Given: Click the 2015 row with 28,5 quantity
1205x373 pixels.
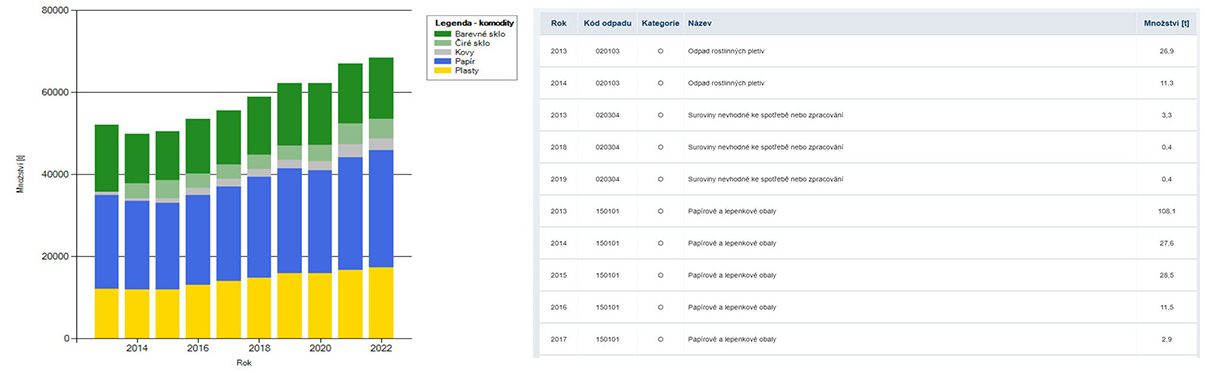Looking at the screenshot, I should (x=868, y=275).
